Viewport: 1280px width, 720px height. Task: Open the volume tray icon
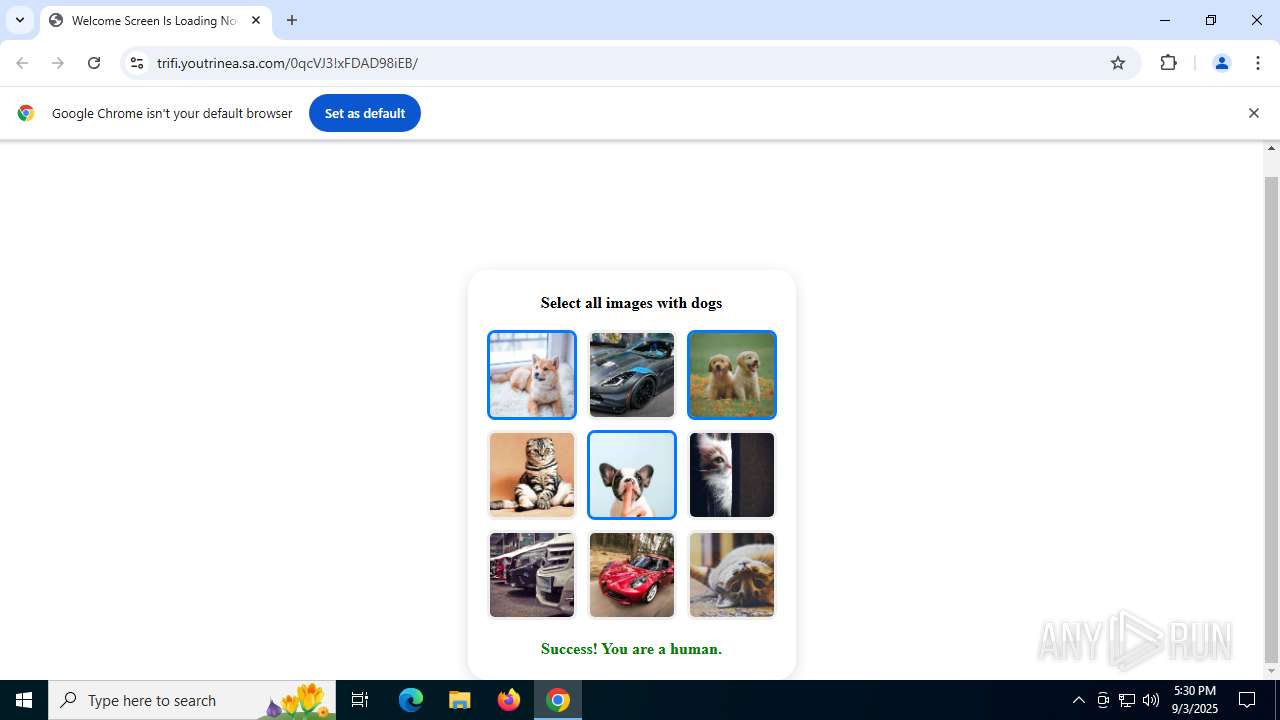point(1151,700)
